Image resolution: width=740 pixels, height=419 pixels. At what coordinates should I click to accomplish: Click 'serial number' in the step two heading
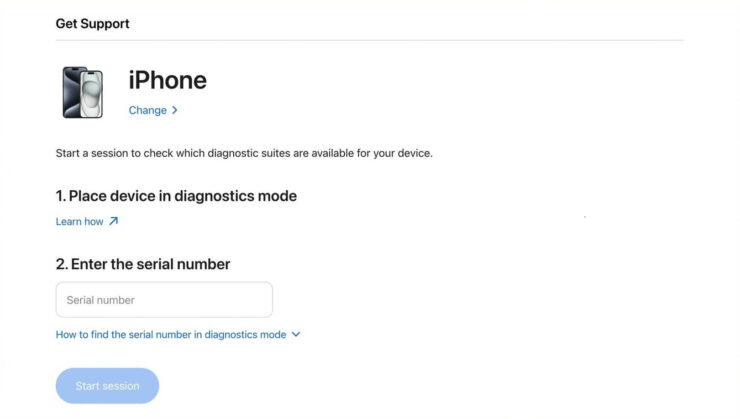point(187,264)
